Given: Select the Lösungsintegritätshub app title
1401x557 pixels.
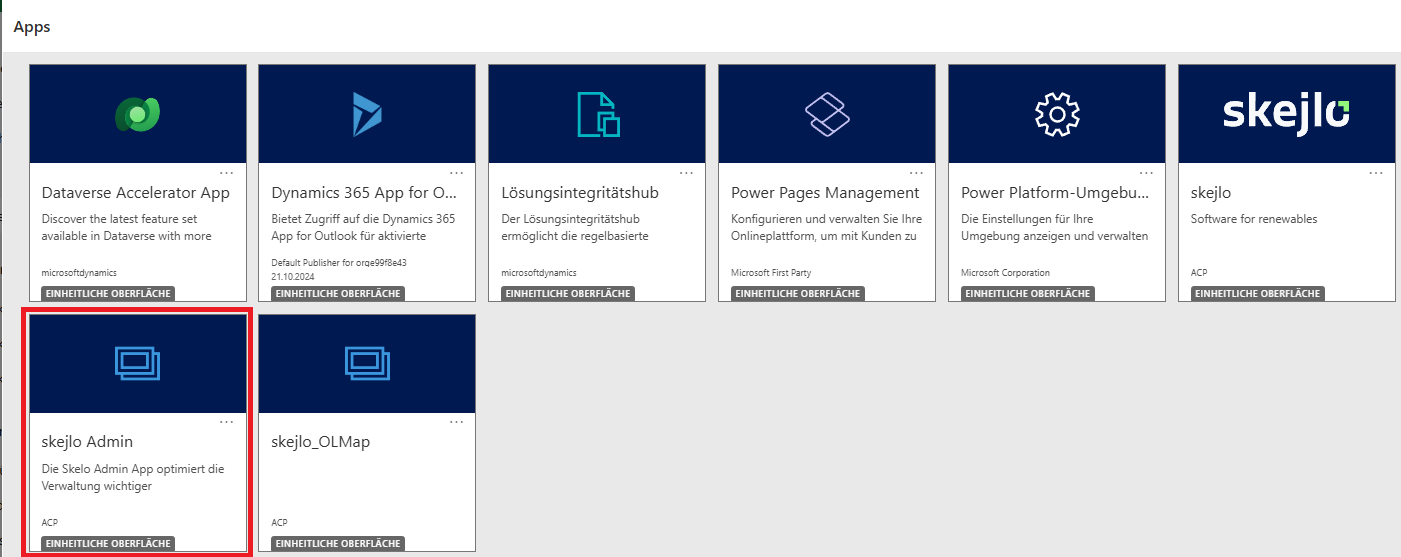Looking at the screenshot, I should click(580, 192).
